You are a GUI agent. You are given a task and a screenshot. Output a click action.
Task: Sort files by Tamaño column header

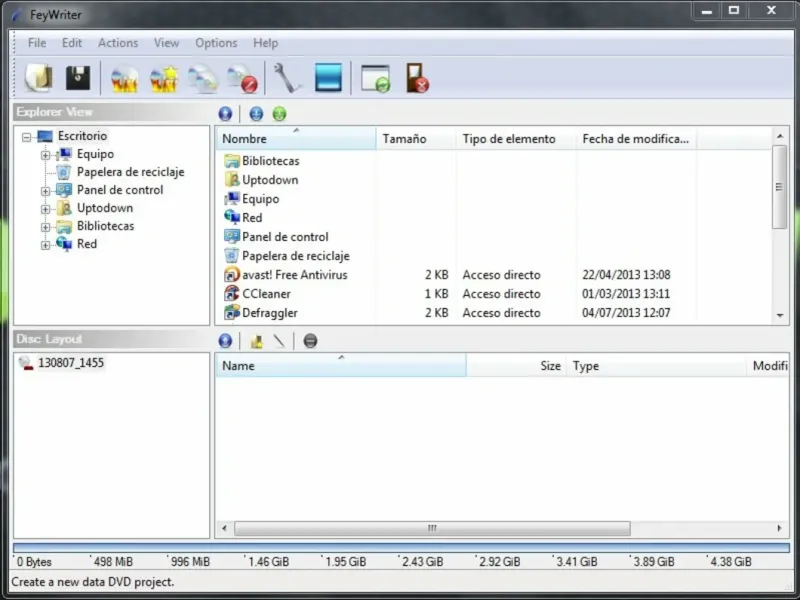click(416, 139)
